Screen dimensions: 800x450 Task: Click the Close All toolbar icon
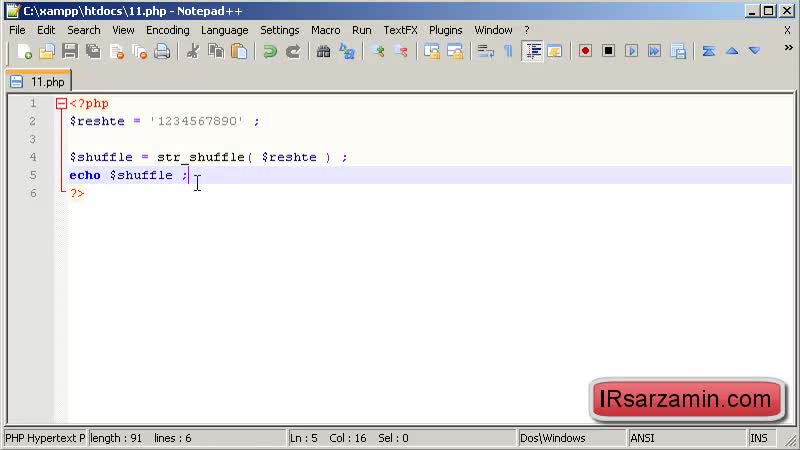[139, 52]
